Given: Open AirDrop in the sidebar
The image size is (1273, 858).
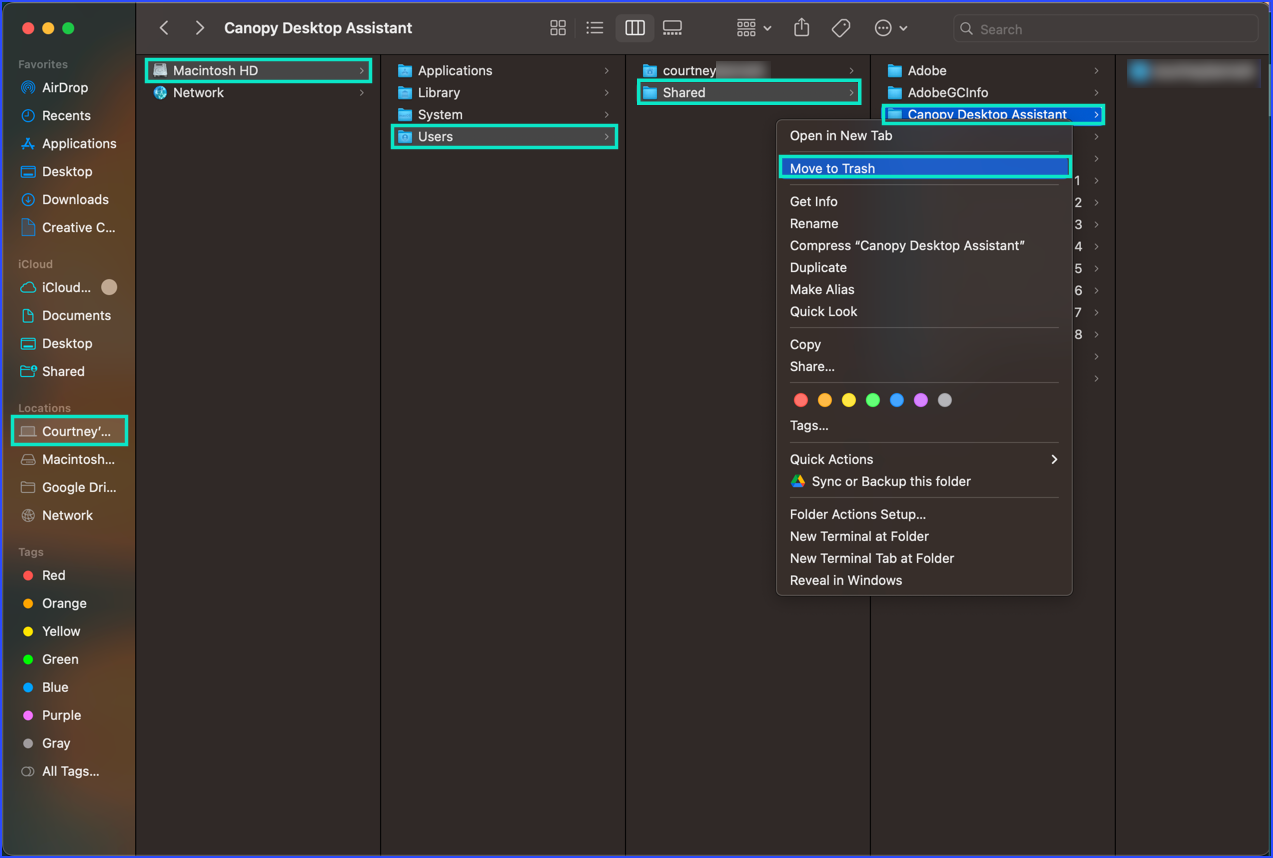Looking at the screenshot, I should (x=66, y=88).
